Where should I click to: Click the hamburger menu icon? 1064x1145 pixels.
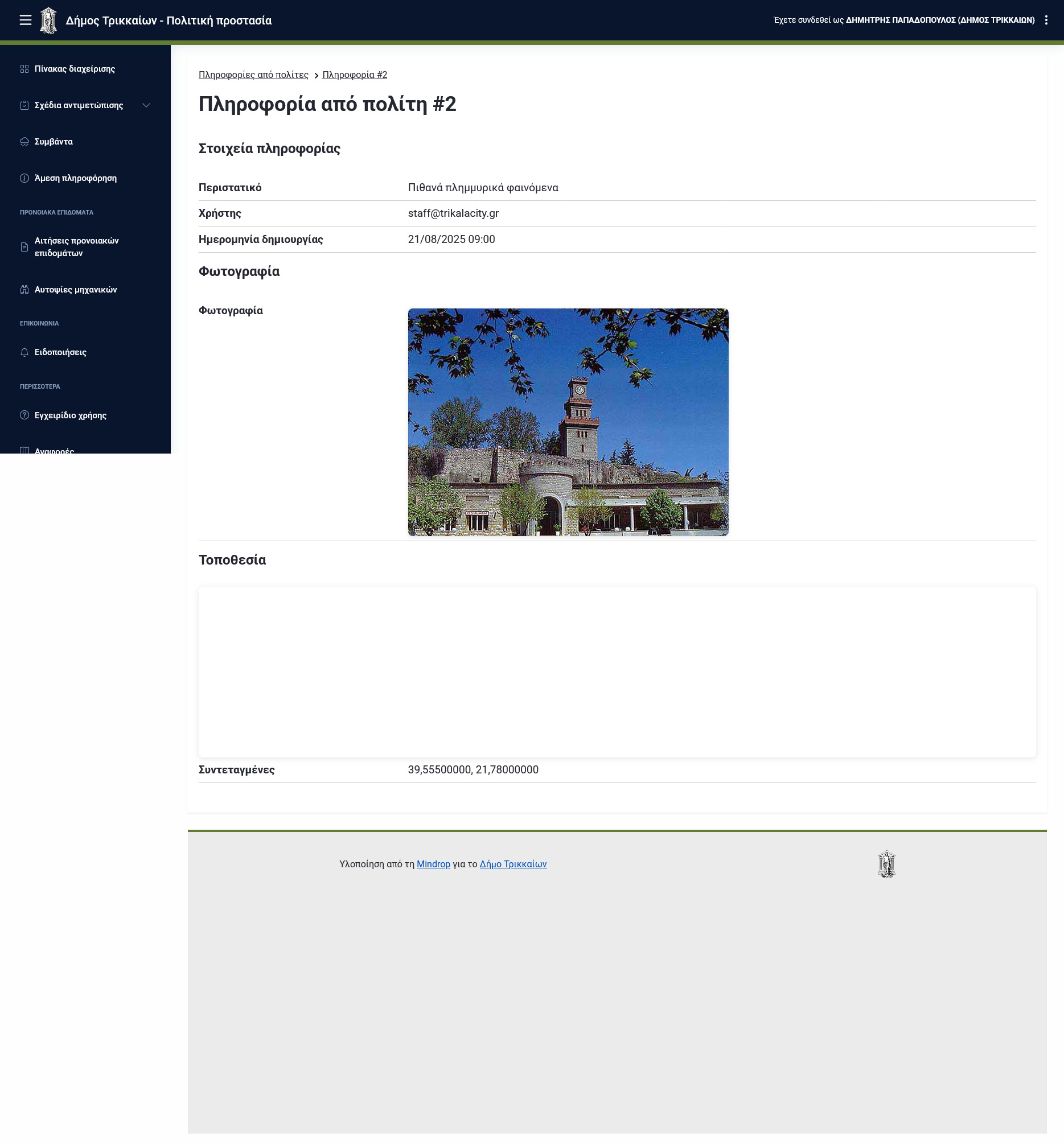pos(25,20)
